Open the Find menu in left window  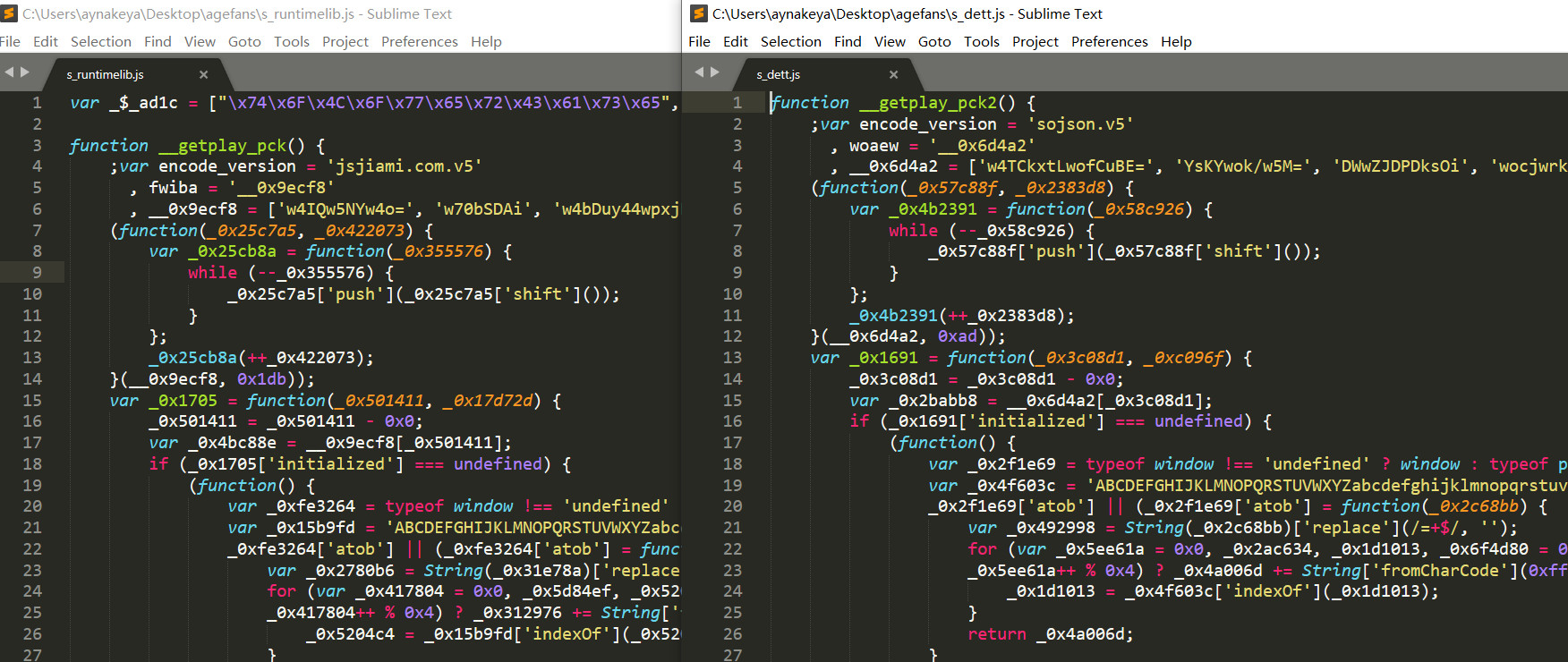pos(158,42)
